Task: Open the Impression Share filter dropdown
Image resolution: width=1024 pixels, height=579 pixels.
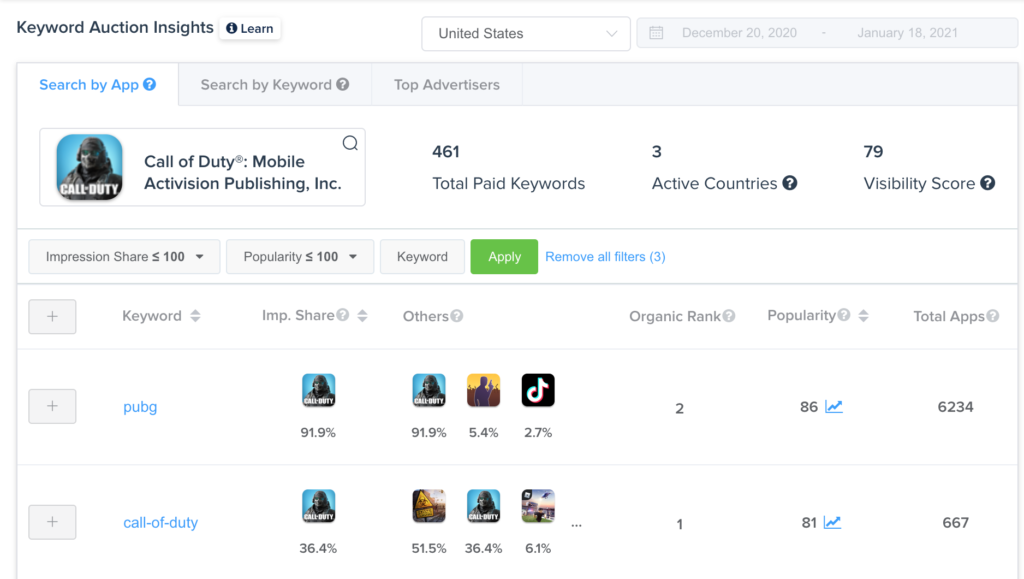Action: [x=124, y=257]
